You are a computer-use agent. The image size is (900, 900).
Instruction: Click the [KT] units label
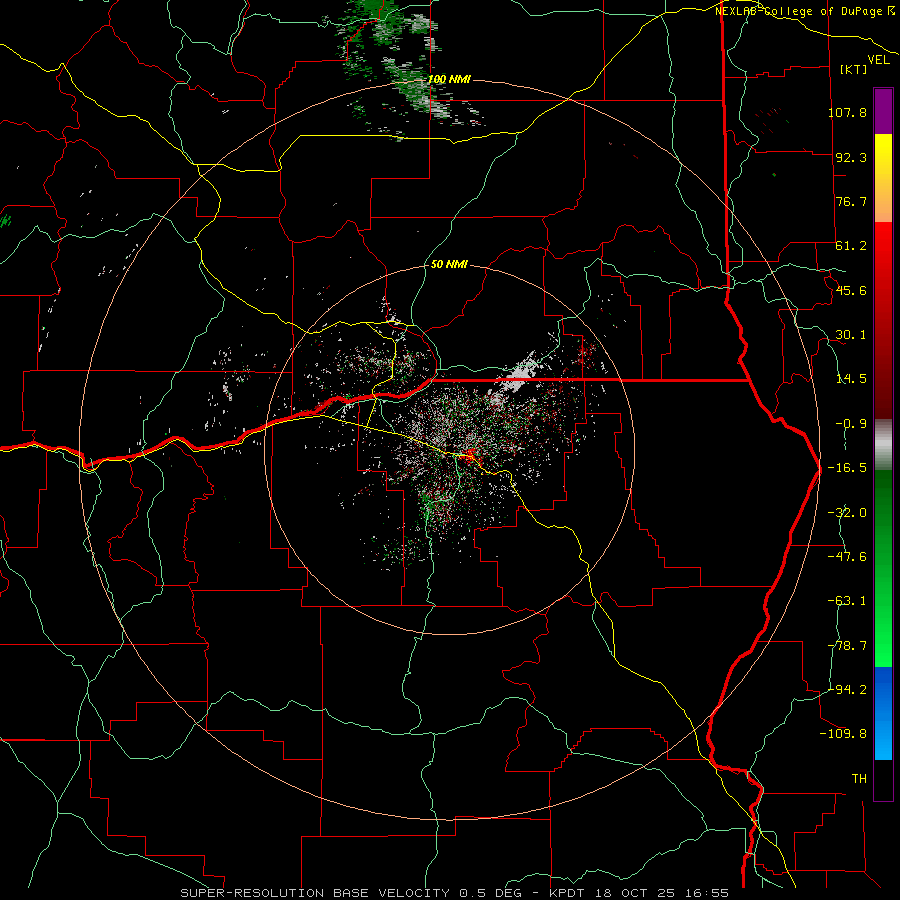854,69
